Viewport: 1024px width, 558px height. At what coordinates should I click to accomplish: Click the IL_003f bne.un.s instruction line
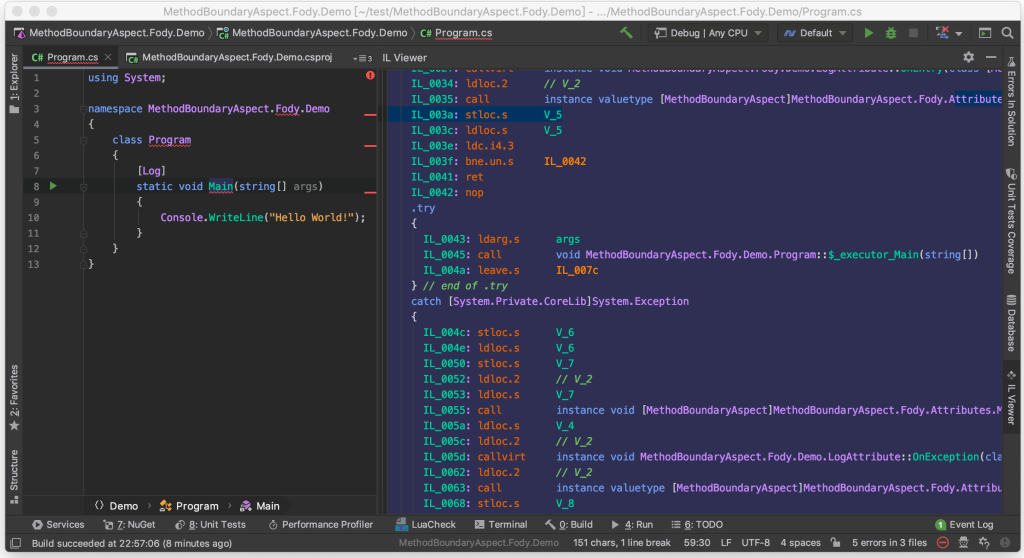click(498, 161)
